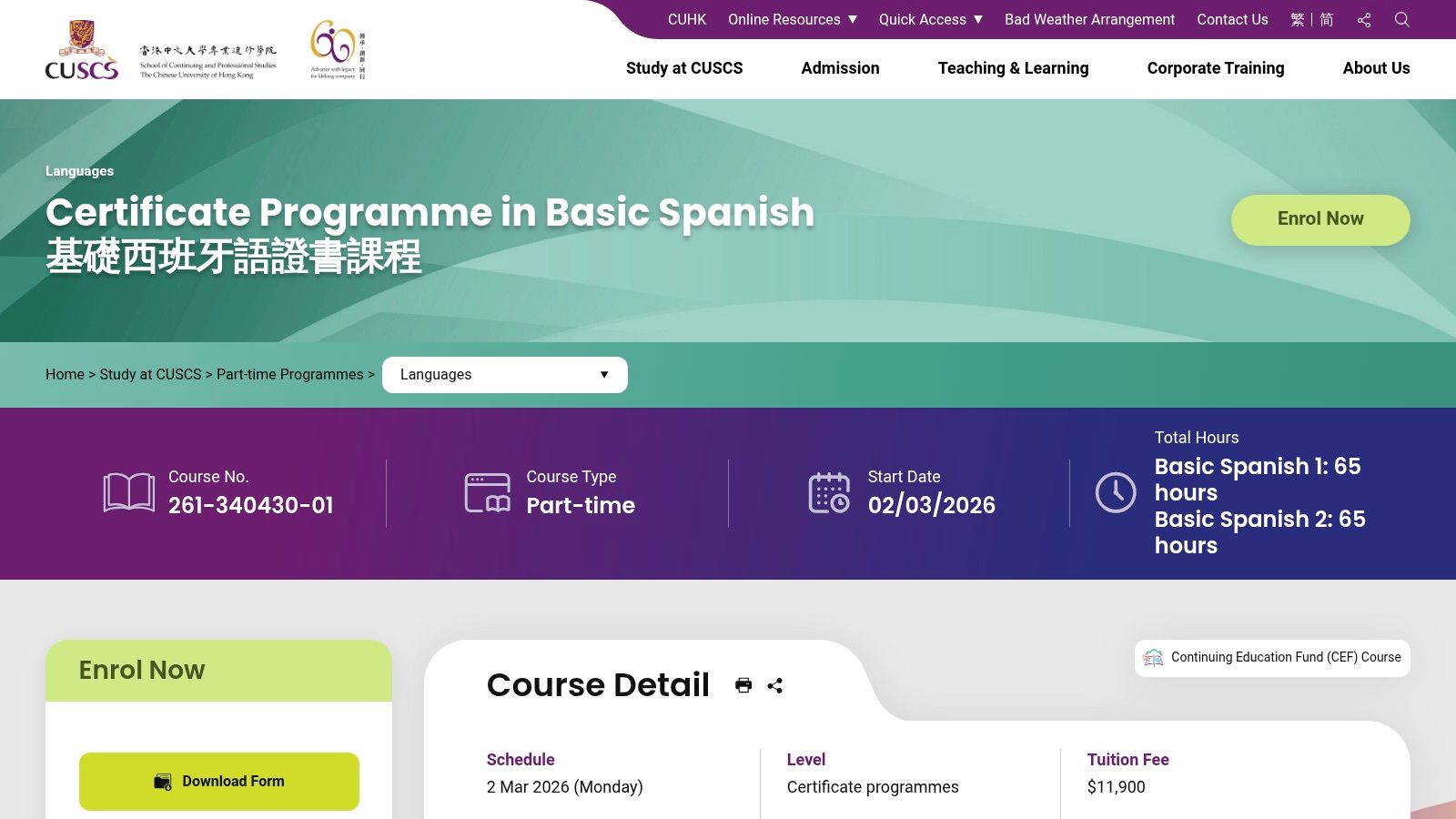Click the Continuing Education Fund course badge
1456x819 pixels.
pyautogui.click(x=1272, y=658)
